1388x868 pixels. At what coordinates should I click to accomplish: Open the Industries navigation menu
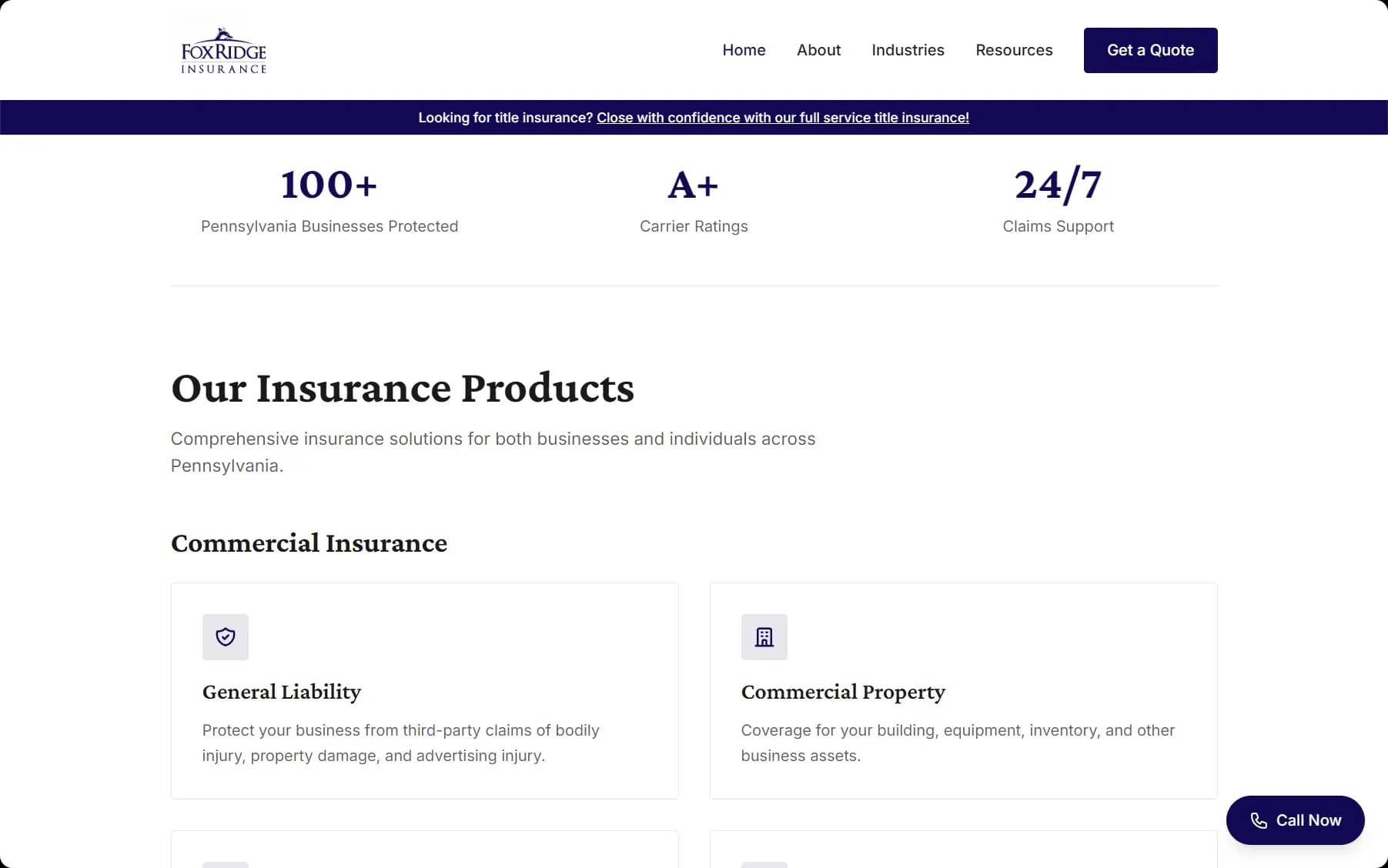(x=907, y=50)
